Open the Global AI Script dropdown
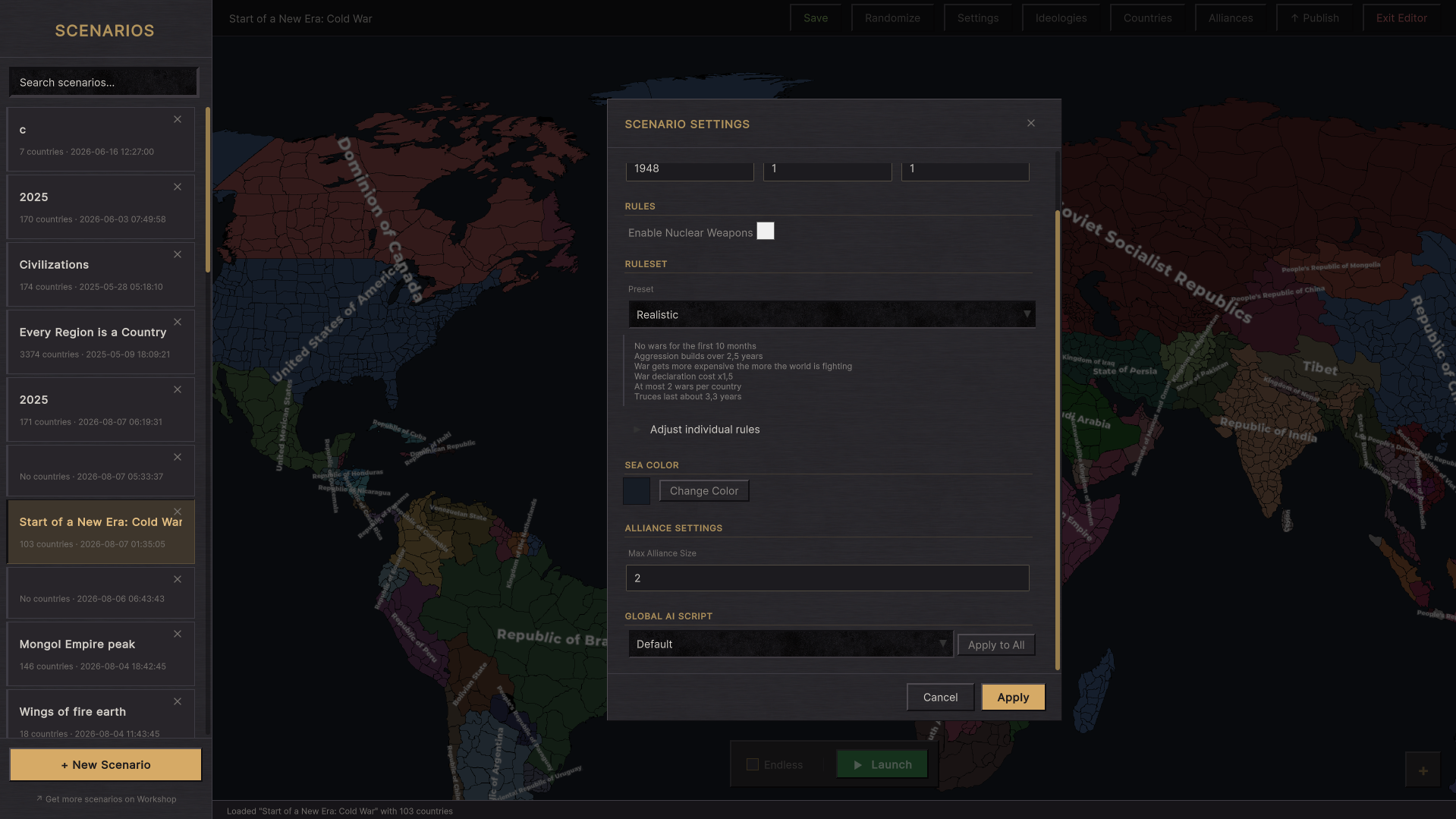The image size is (1456, 819). click(x=791, y=644)
